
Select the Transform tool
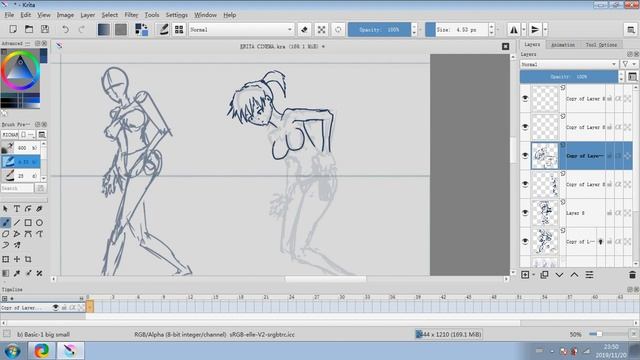[5, 259]
